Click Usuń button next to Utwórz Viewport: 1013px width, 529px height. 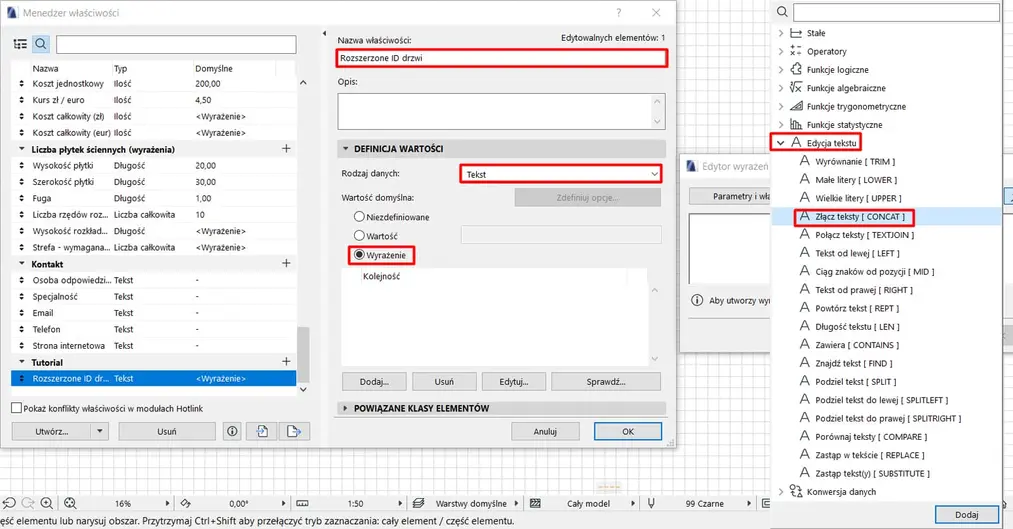(167, 431)
